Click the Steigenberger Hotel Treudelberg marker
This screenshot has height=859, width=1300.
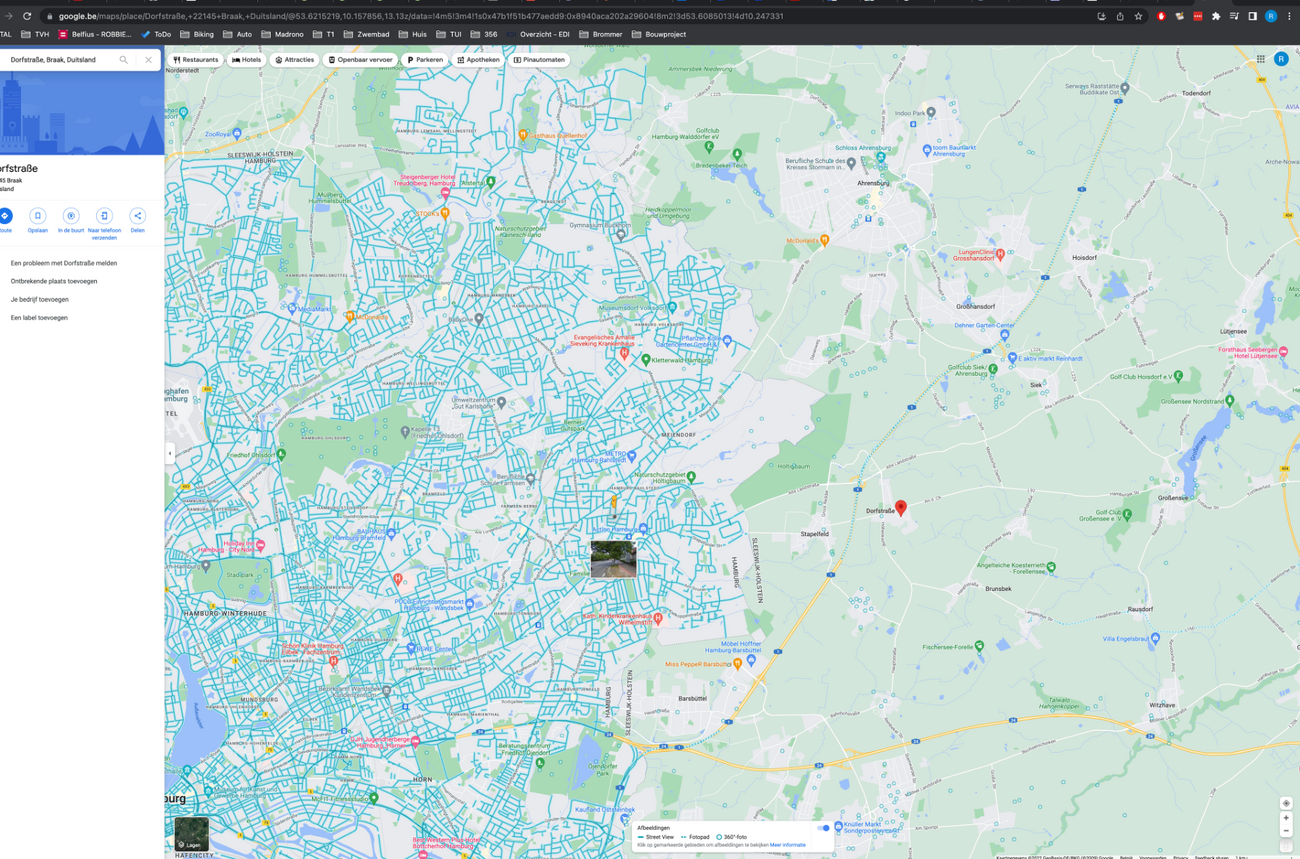click(x=446, y=193)
